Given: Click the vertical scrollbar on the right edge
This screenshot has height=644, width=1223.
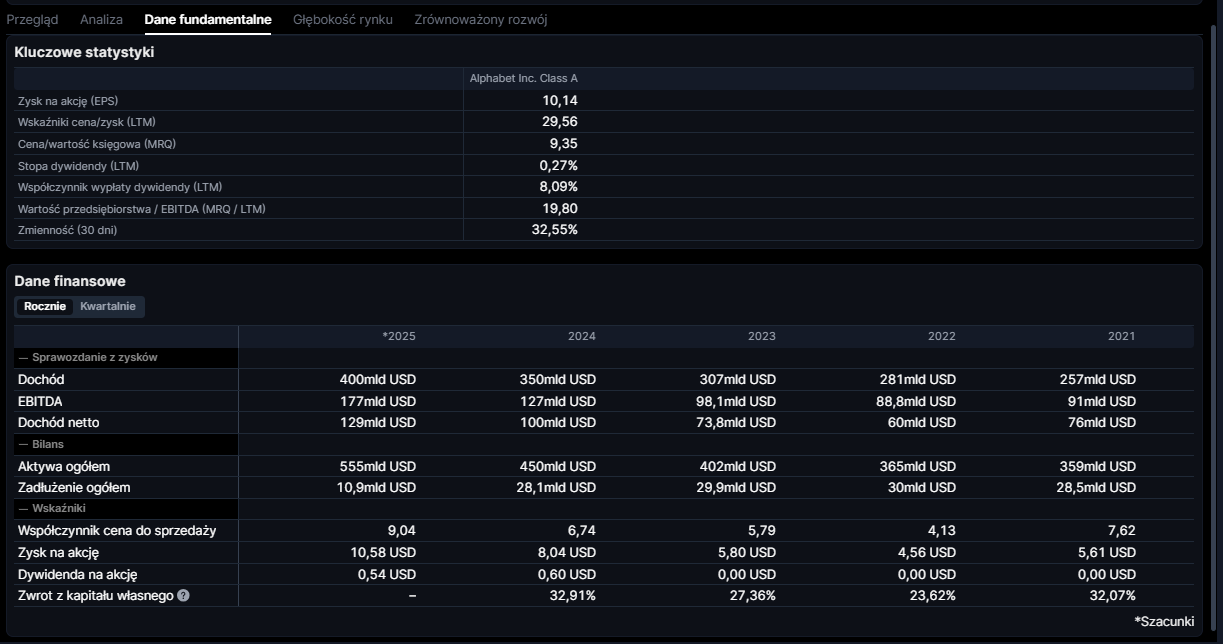Looking at the screenshot, I should click(x=1216, y=300).
